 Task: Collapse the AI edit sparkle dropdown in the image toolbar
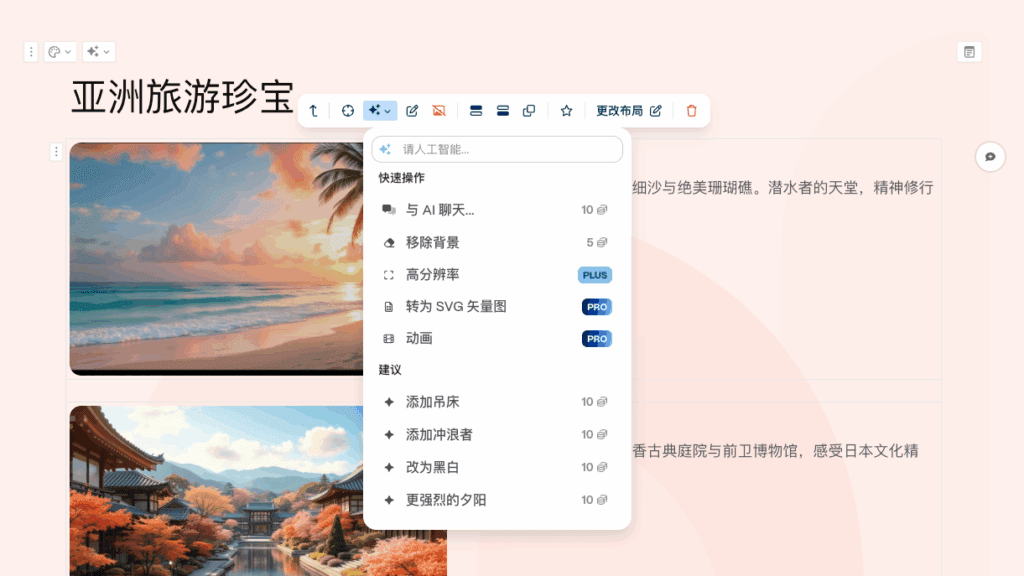point(379,111)
